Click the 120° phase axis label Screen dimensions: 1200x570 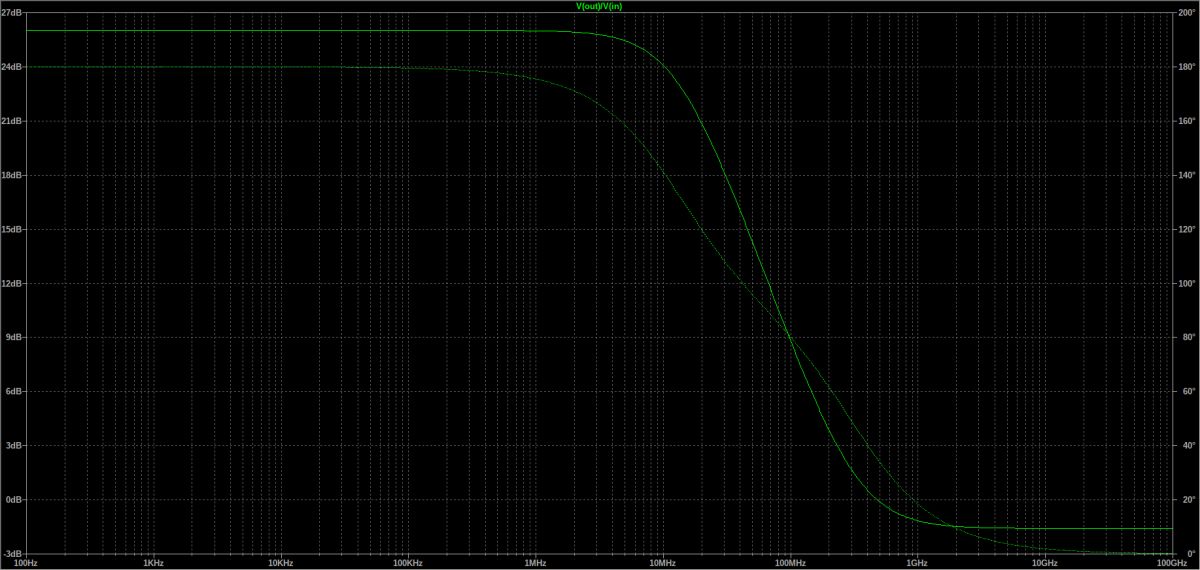(1188, 229)
